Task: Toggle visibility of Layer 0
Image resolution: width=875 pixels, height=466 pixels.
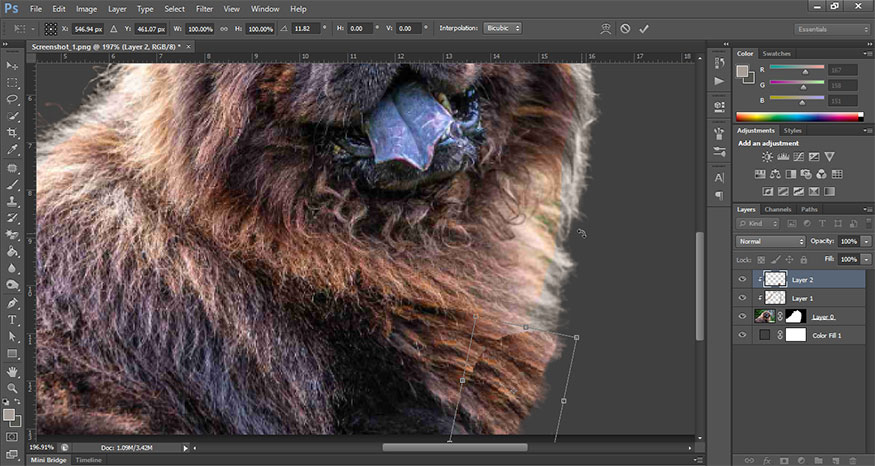Action: pyautogui.click(x=742, y=316)
